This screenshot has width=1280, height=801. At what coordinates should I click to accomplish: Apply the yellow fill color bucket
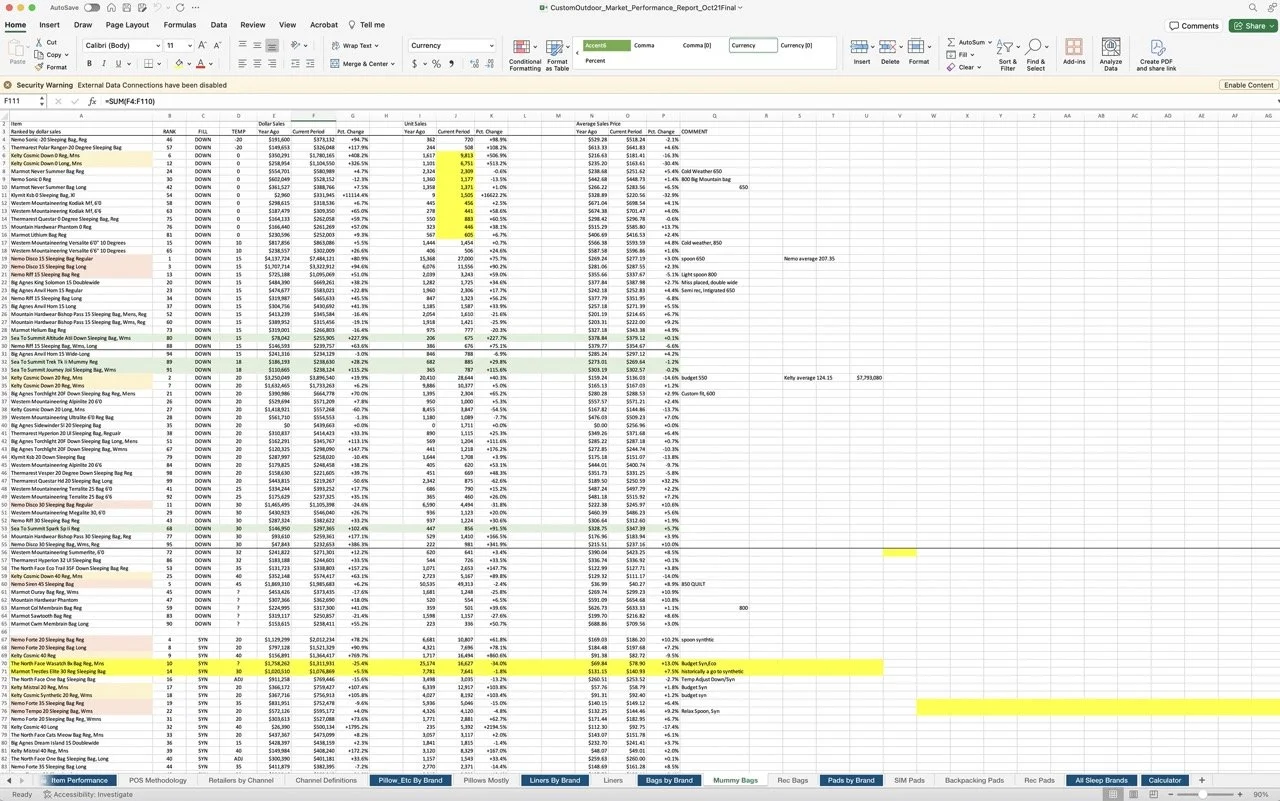pos(179,64)
